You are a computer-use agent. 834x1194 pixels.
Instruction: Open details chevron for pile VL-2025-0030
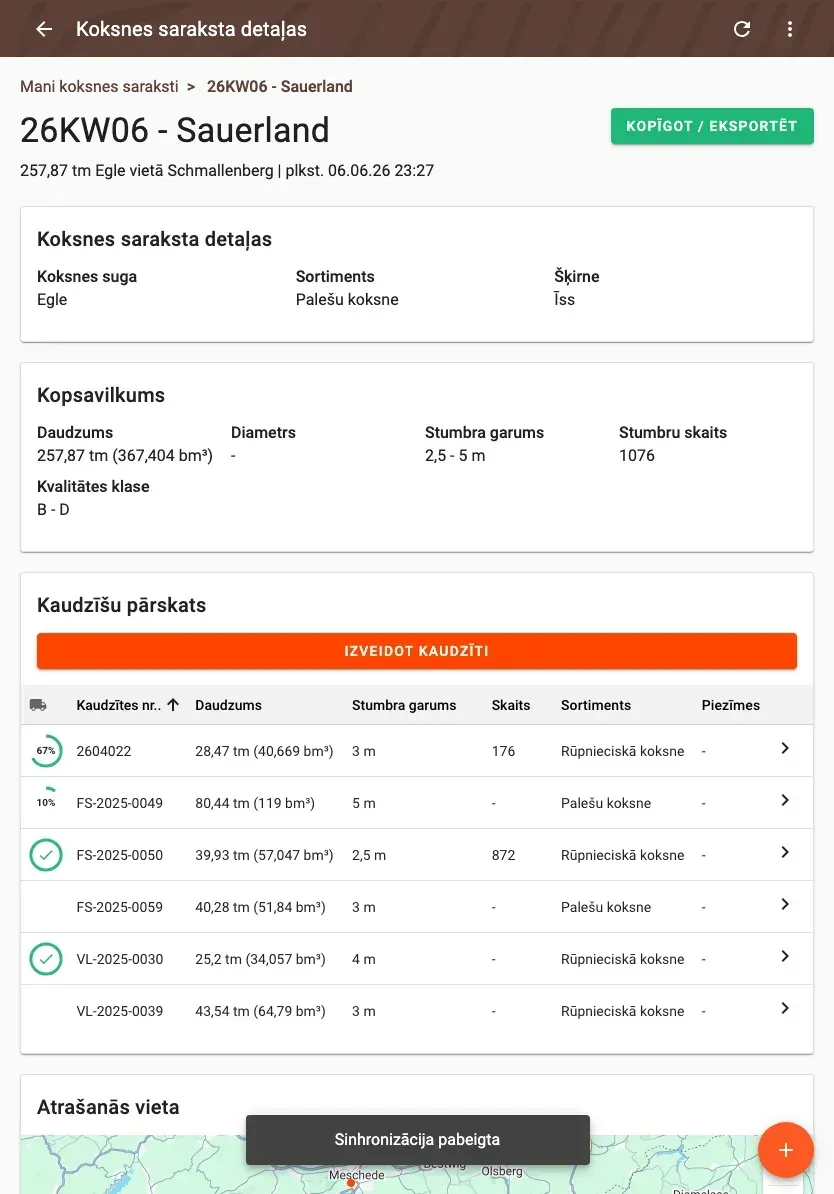pyautogui.click(x=784, y=956)
